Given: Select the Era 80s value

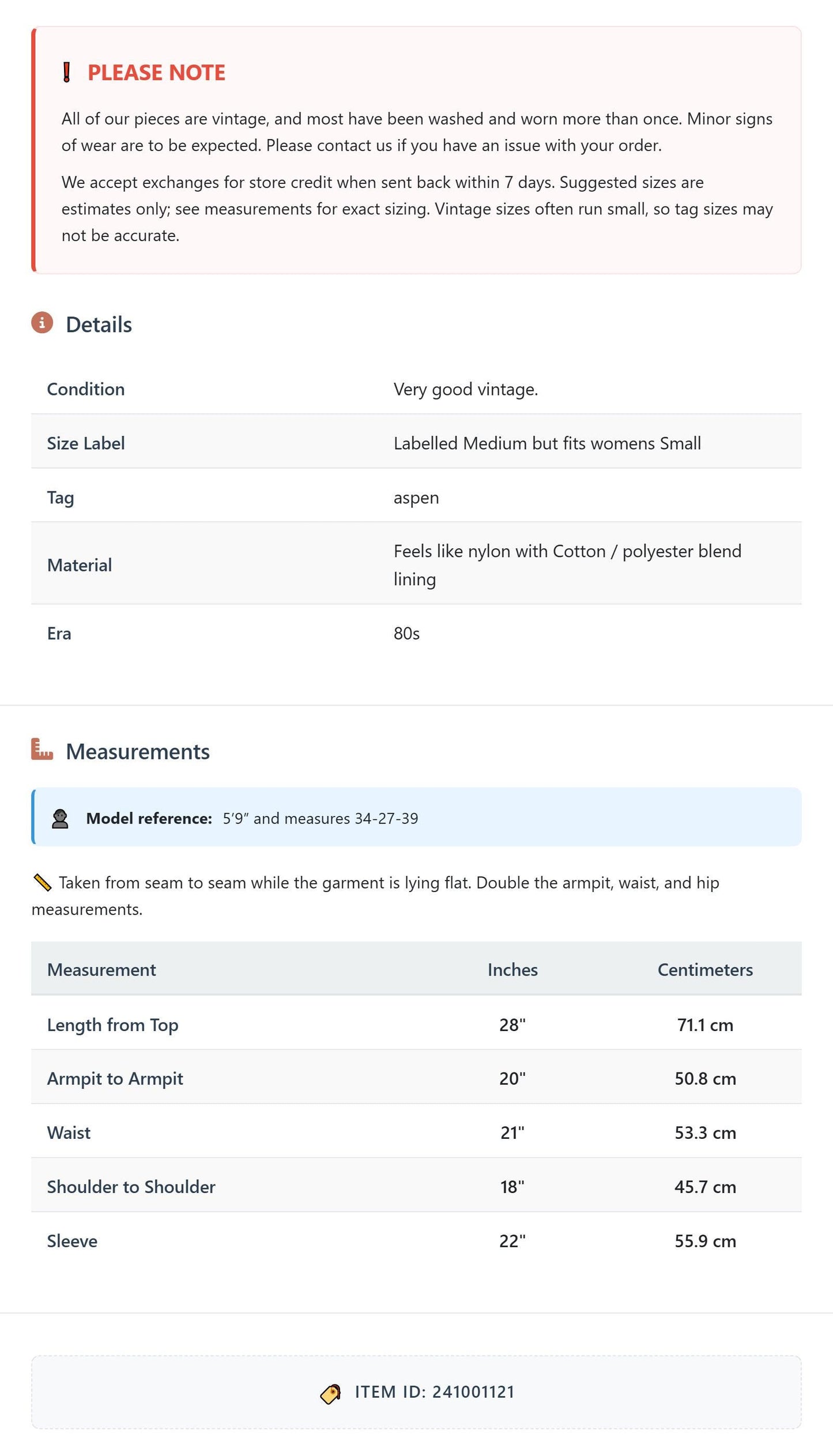Looking at the screenshot, I should tap(406, 634).
